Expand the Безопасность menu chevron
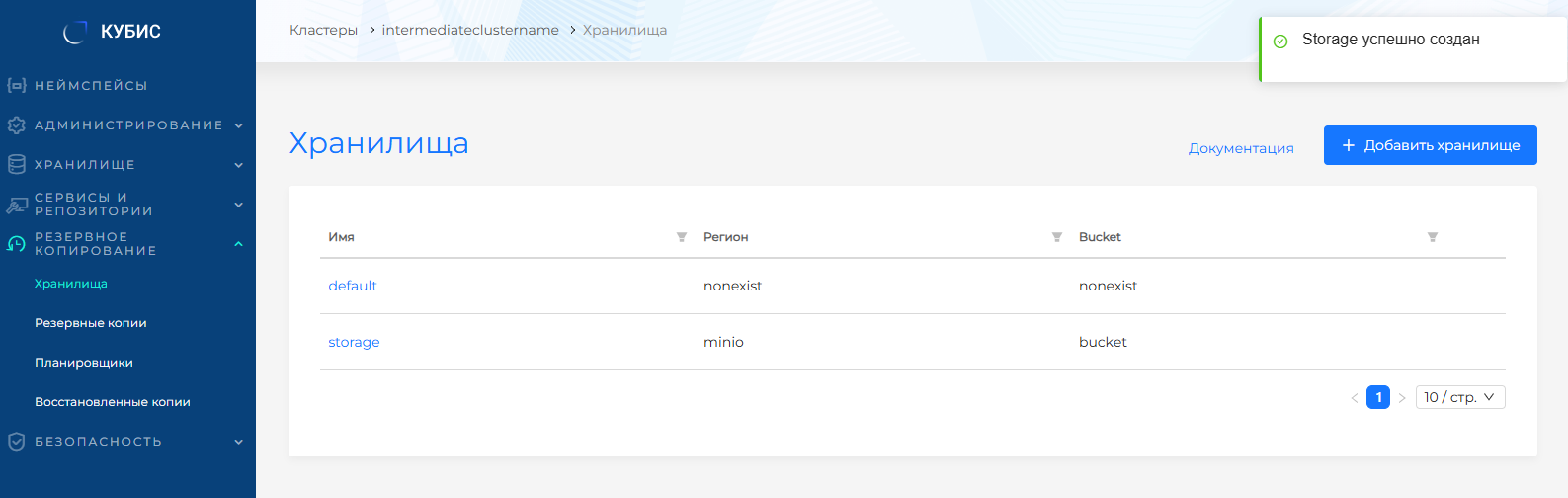The width and height of the screenshot is (1568, 498). tap(238, 442)
